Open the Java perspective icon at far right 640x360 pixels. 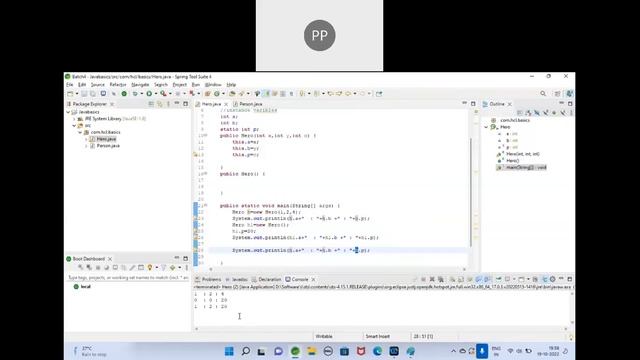tap(569, 93)
